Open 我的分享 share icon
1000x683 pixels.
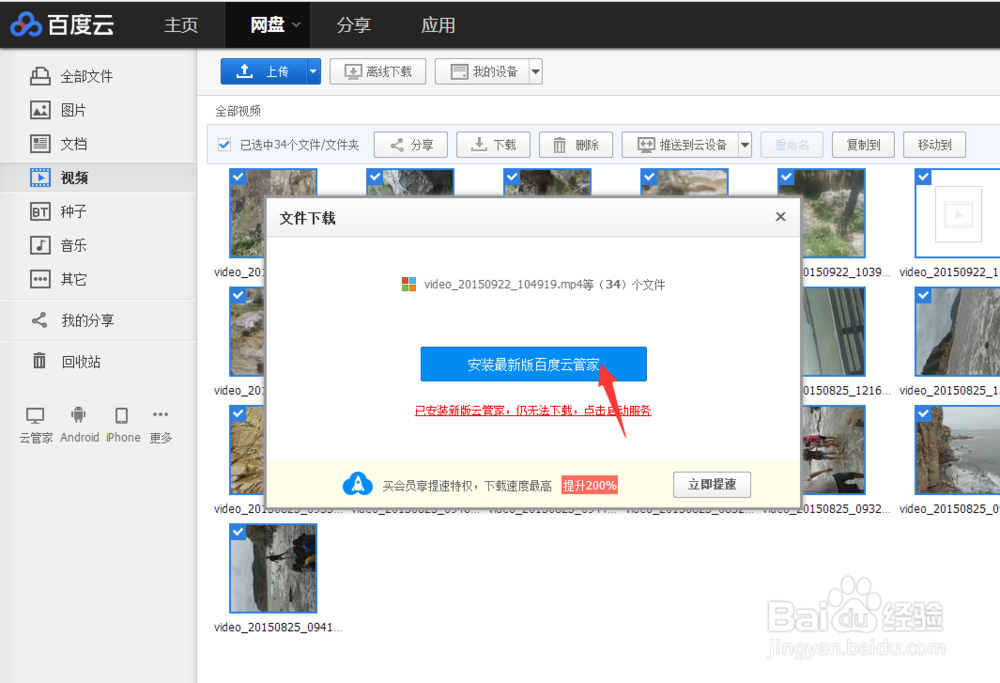pos(40,320)
